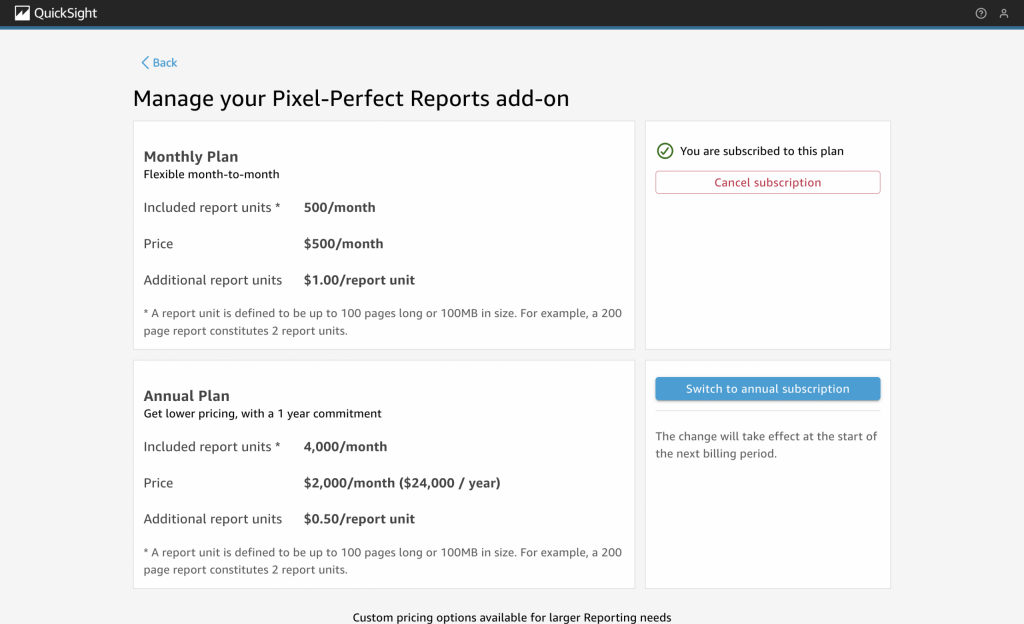Click the QuickSight logo icon
Screen dimensions: 1024x624
pos(22,13)
